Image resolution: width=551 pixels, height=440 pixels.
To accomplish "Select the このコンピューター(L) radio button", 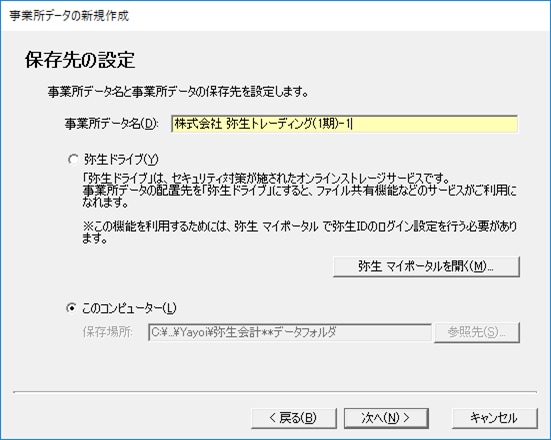I will point(71,308).
